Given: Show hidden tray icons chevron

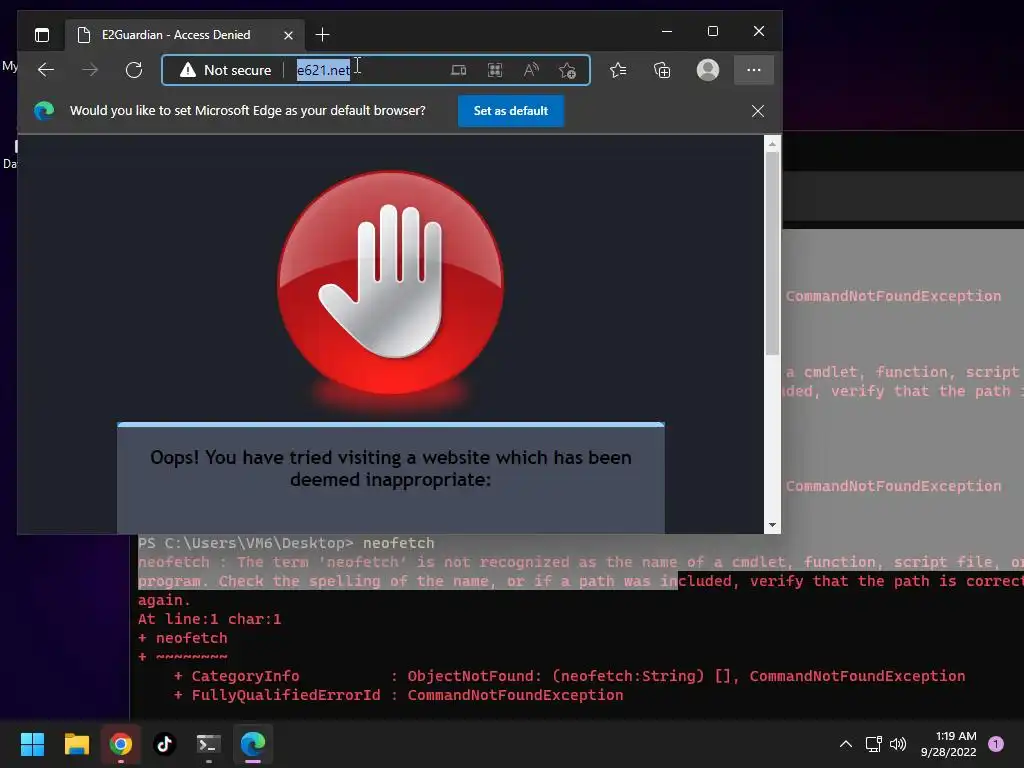Looking at the screenshot, I should tap(846, 744).
